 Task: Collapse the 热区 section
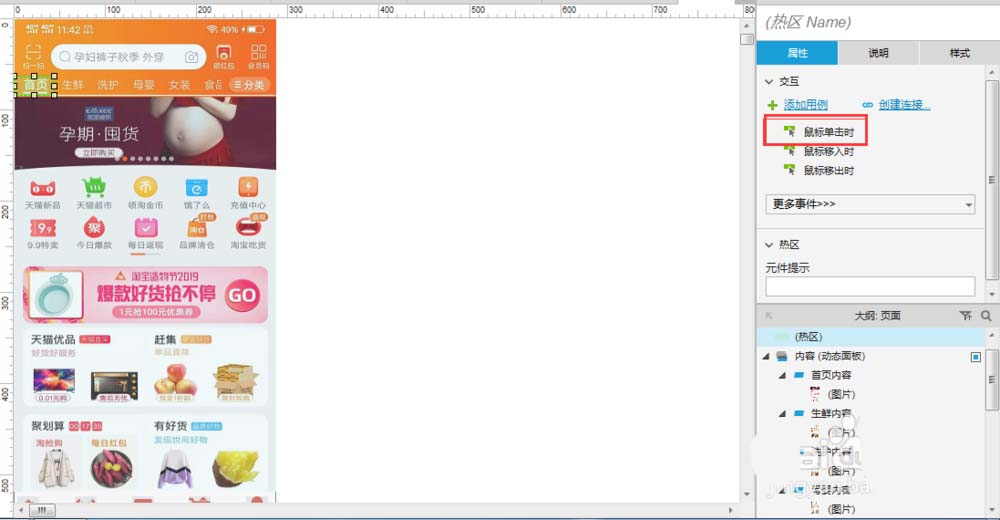pyautogui.click(x=769, y=244)
